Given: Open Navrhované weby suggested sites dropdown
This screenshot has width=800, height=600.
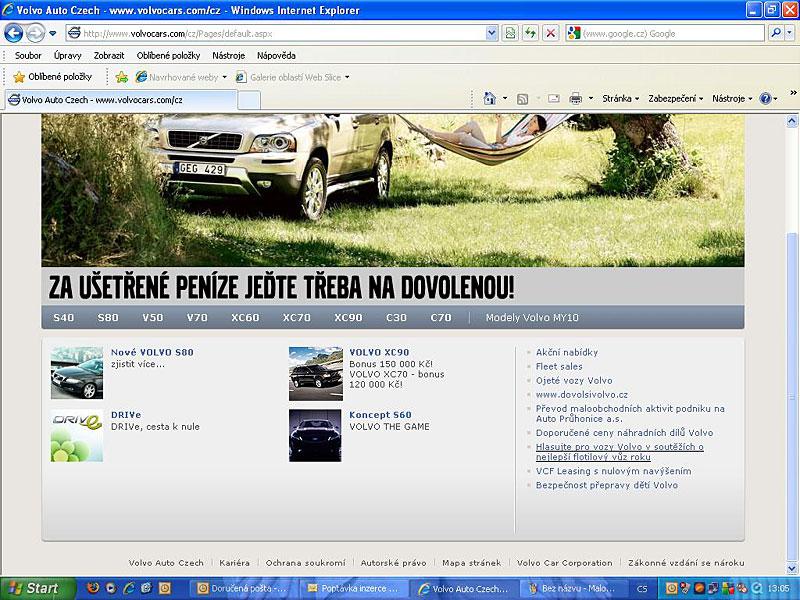Looking at the screenshot, I should 181,77.
